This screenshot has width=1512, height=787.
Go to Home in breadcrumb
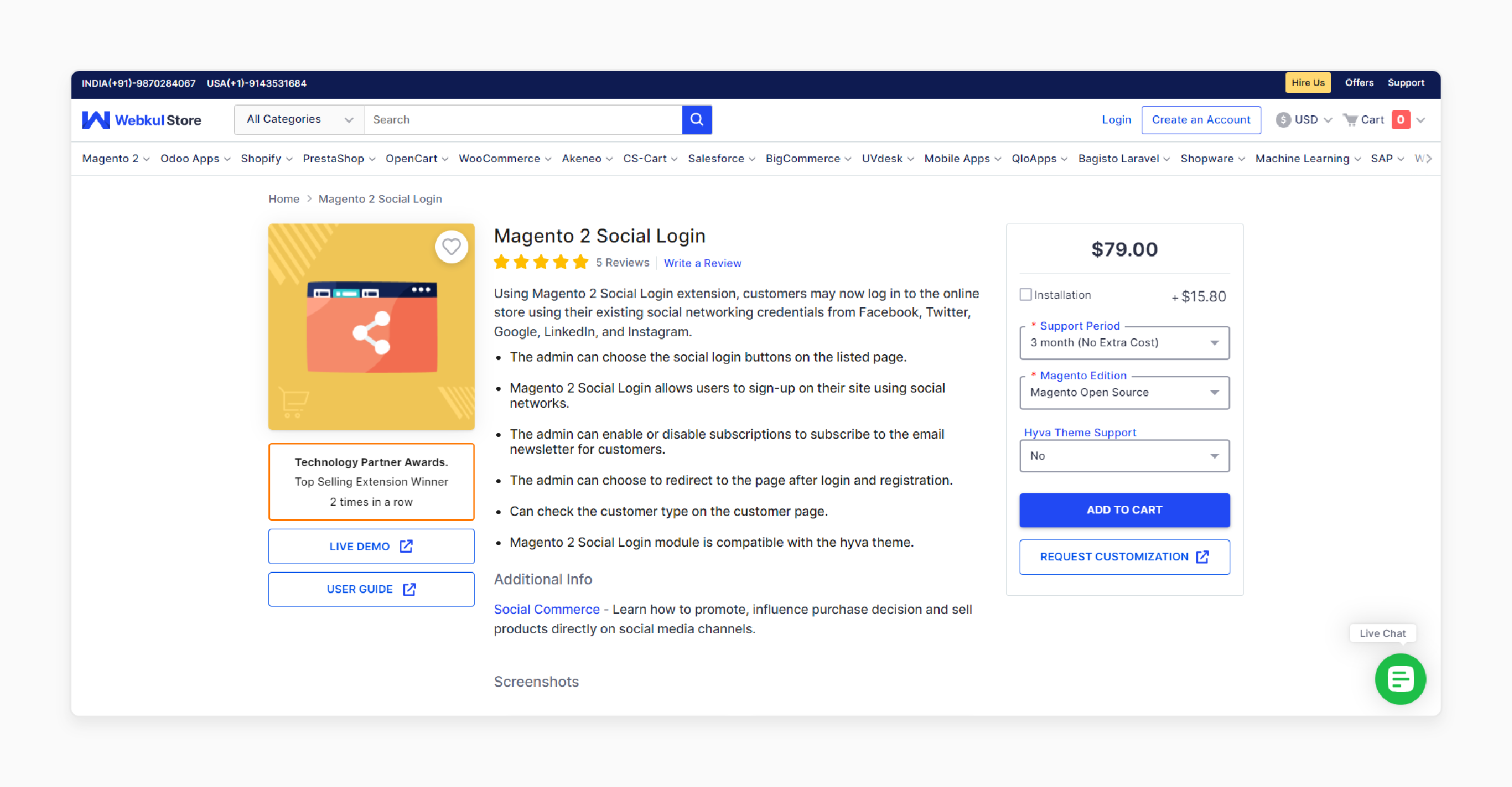tap(284, 199)
